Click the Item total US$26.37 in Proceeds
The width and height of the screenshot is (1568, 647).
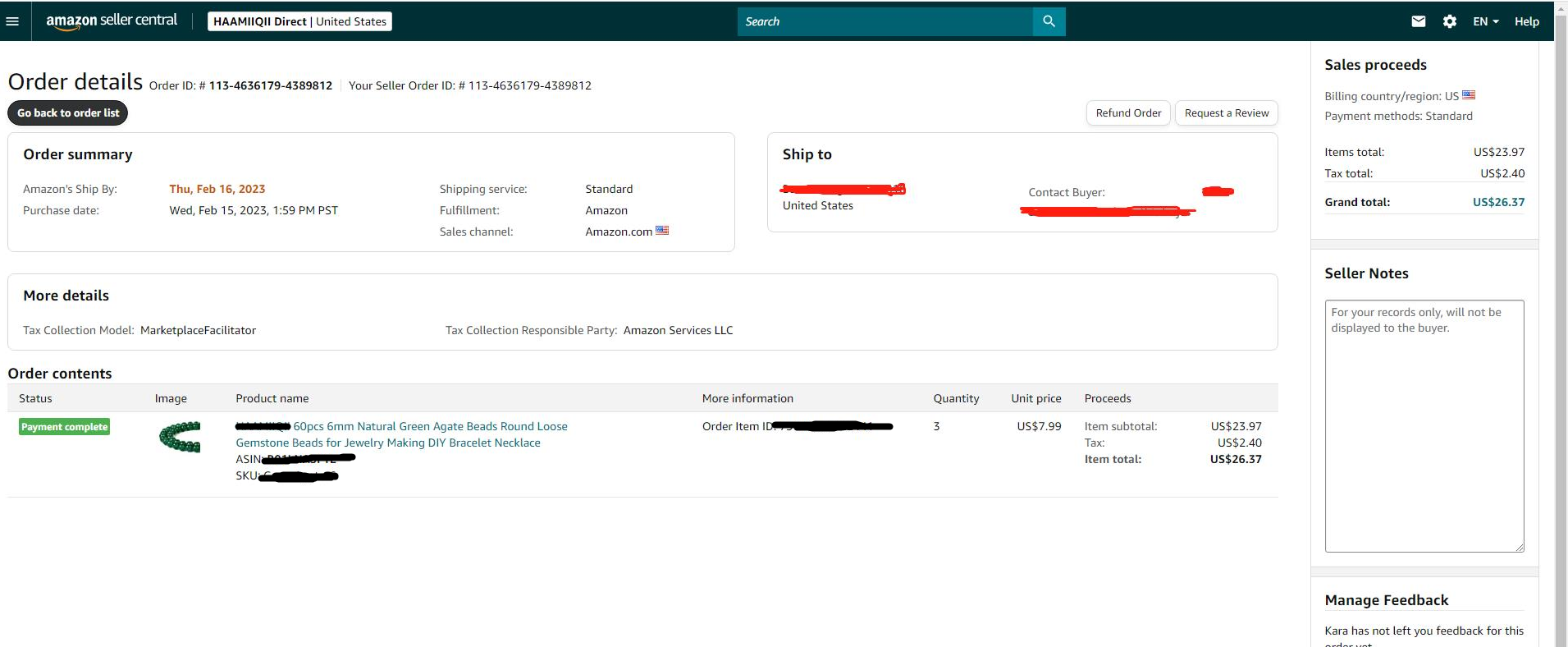[1236, 459]
